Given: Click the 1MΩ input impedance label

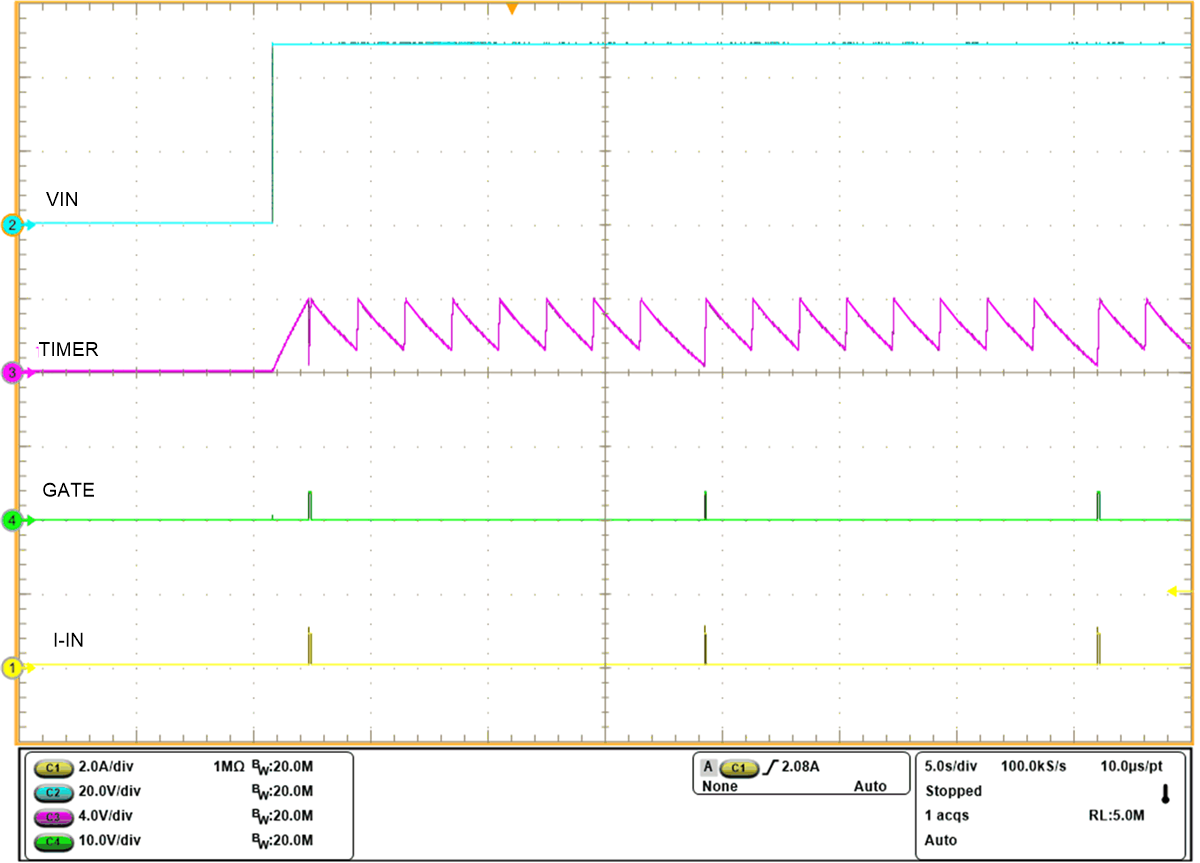Looking at the screenshot, I should pyautogui.click(x=227, y=768).
